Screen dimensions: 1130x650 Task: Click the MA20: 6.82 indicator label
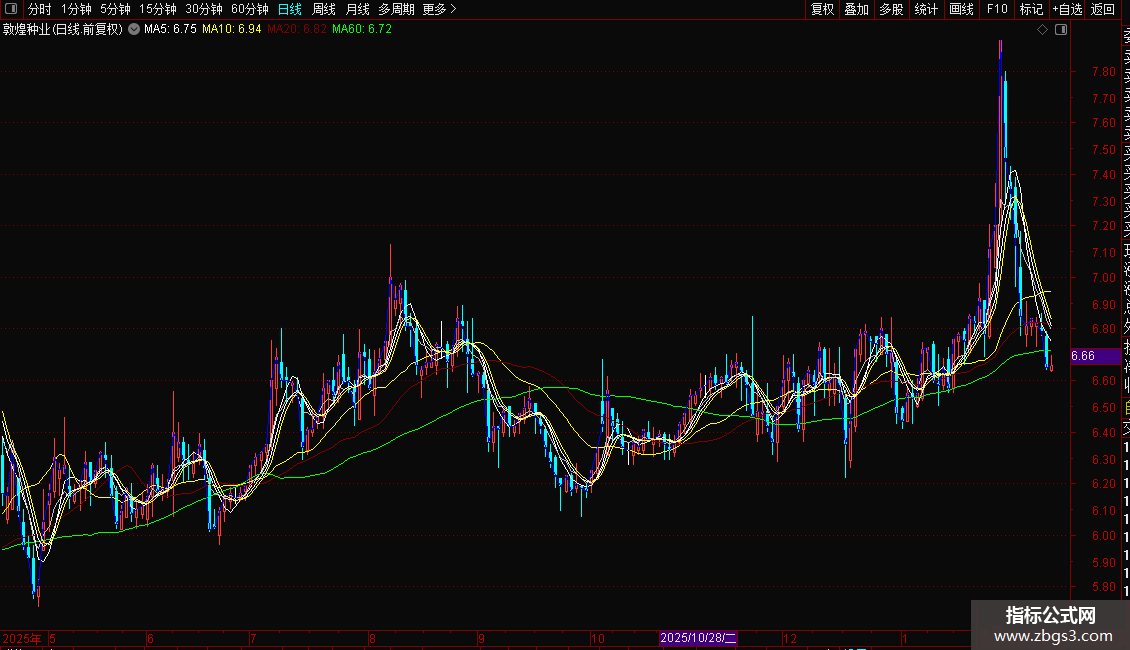coord(297,29)
